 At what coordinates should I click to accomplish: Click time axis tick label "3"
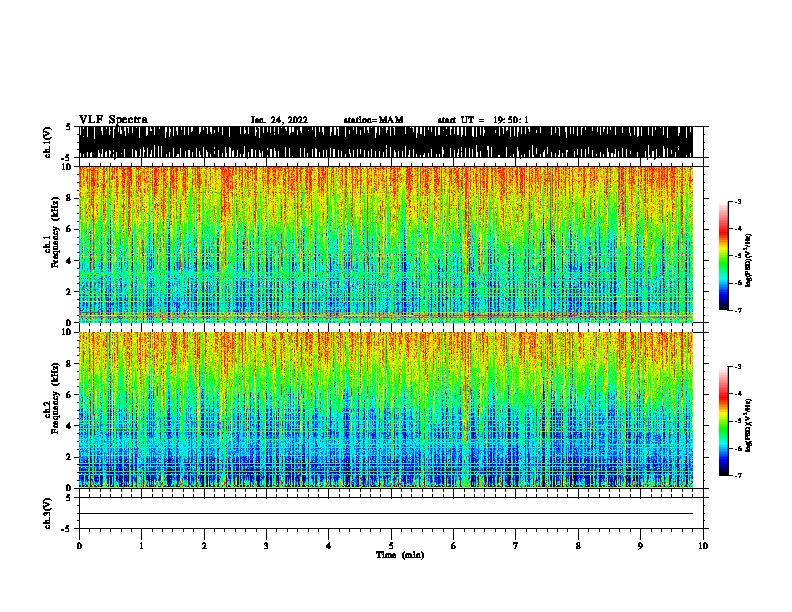pyautogui.click(x=266, y=546)
